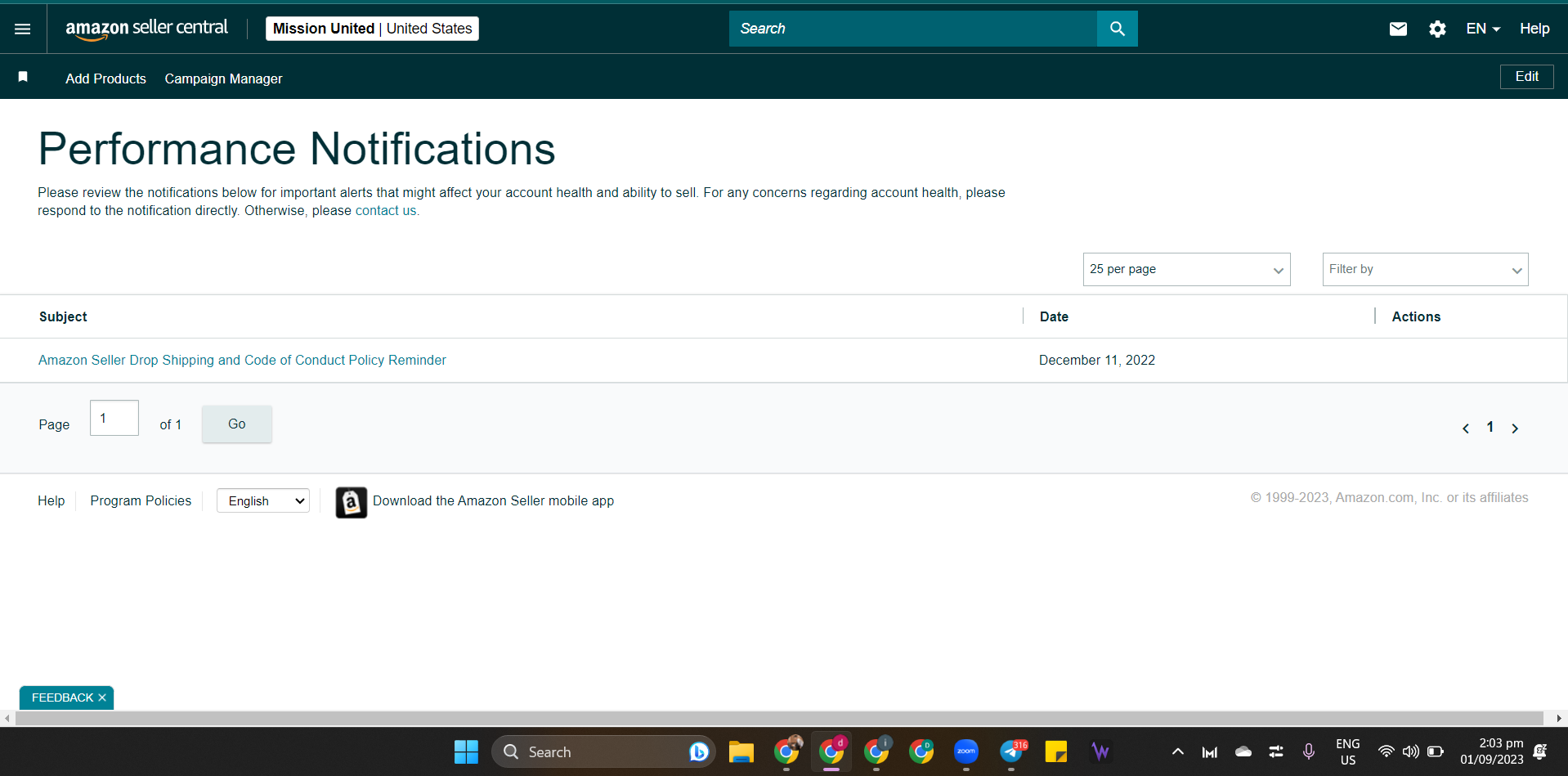This screenshot has height=776, width=1568.
Task: Click the scrollbar right arrow
Action: coord(1559,718)
